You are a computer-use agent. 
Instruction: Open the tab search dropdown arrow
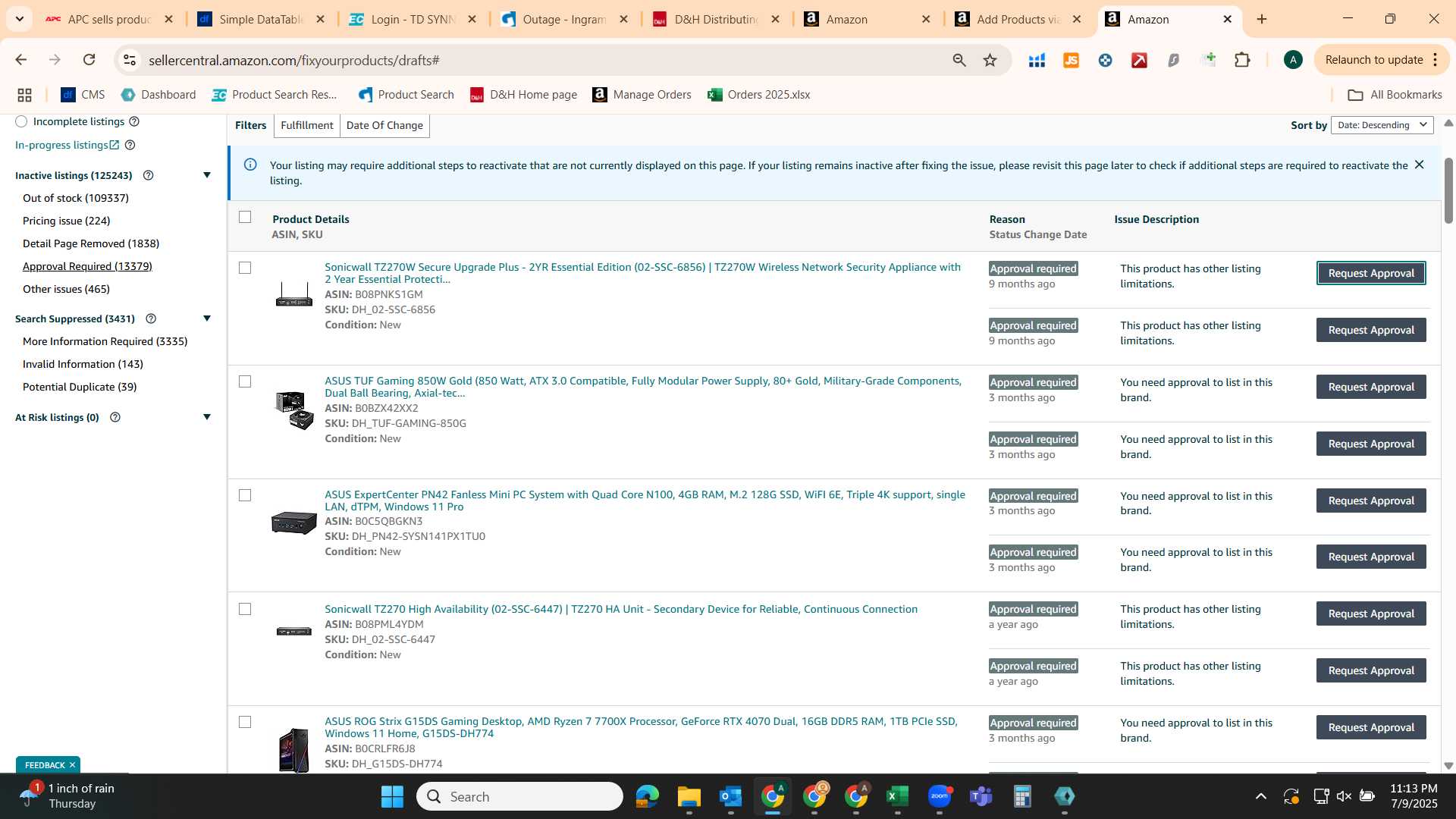[19, 19]
